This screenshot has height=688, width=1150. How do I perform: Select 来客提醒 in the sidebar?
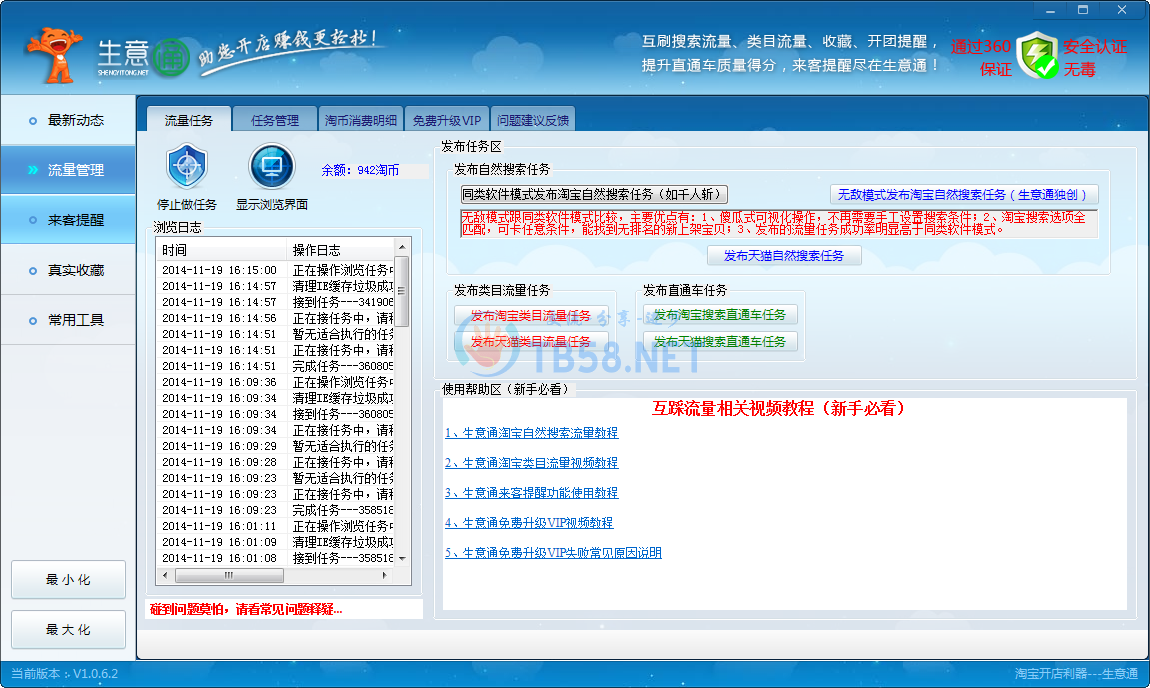pos(67,219)
